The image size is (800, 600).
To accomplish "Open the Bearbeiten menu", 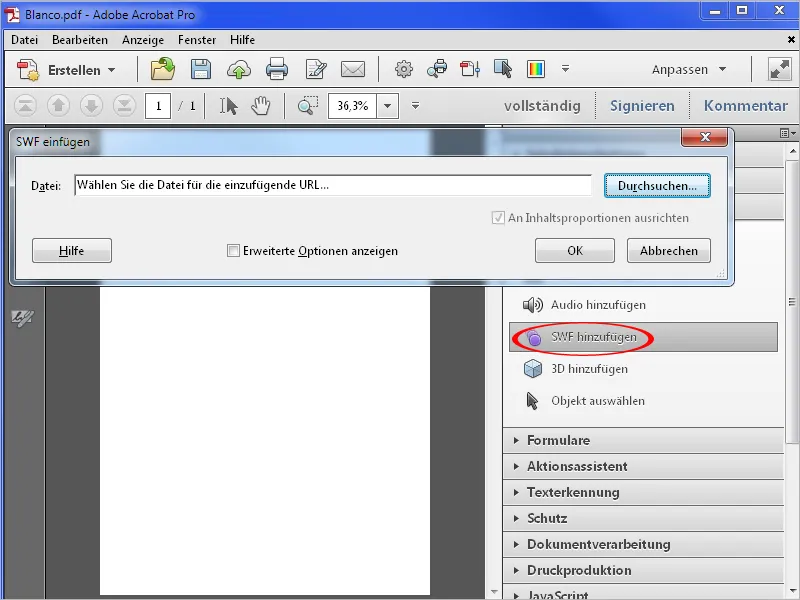I will [80, 40].
